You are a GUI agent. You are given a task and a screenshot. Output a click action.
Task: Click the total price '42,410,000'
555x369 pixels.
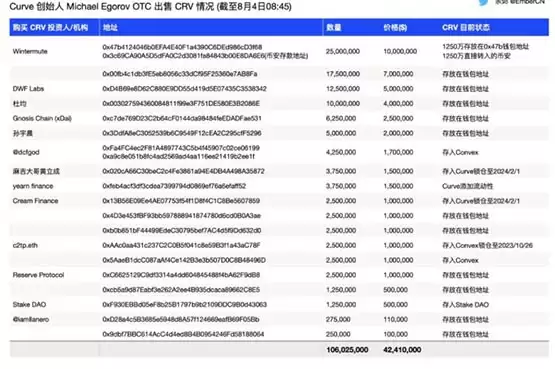click(x=402, y=350)
